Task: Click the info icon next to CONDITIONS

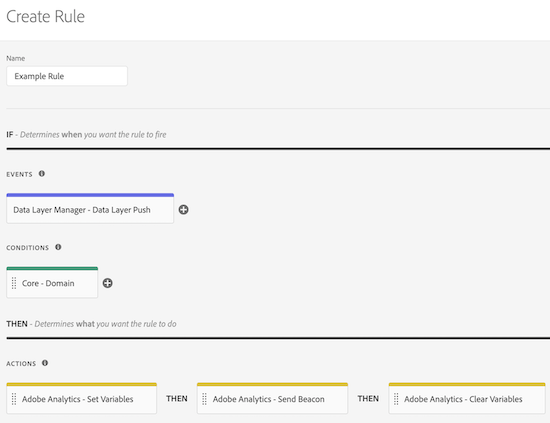Action: coord(58,247)
